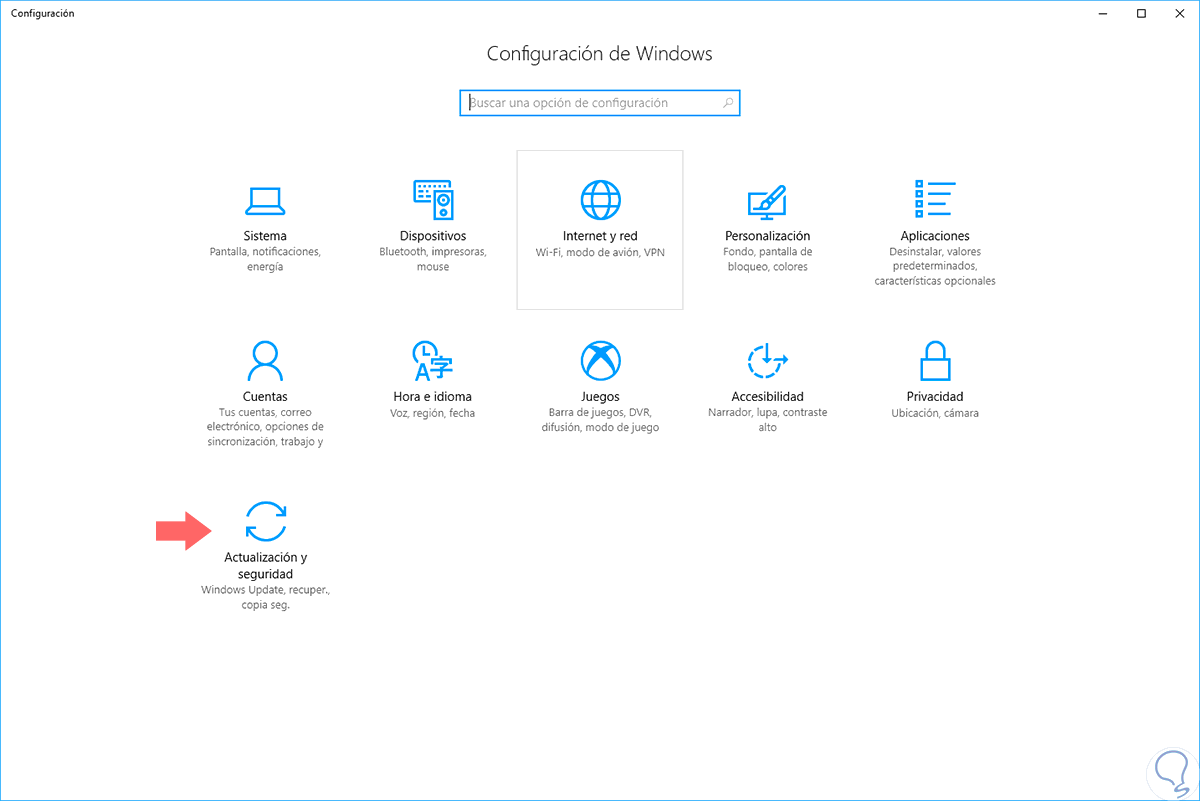This screenshot has height=801, width=1200.
Task: Click 'Voz, región, fecha' description
Action: tap(433, 413)
